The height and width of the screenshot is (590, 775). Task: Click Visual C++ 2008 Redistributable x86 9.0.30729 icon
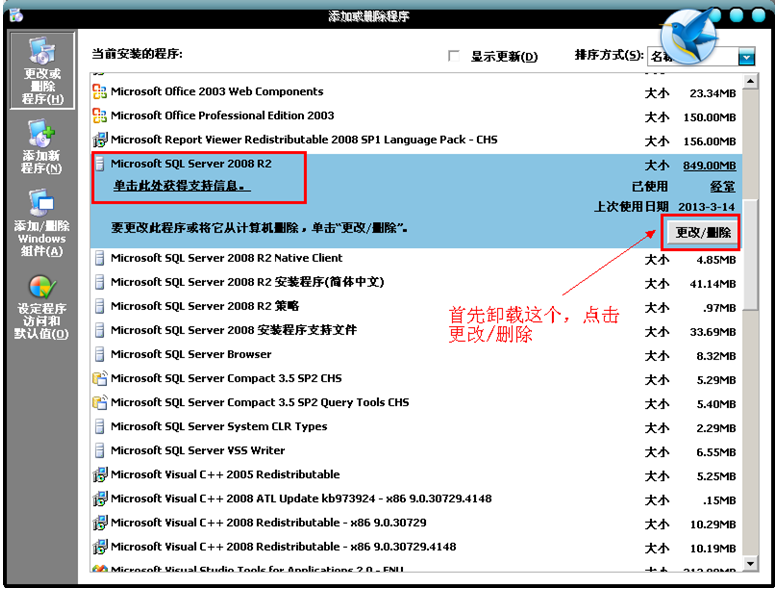pos(99,523)
